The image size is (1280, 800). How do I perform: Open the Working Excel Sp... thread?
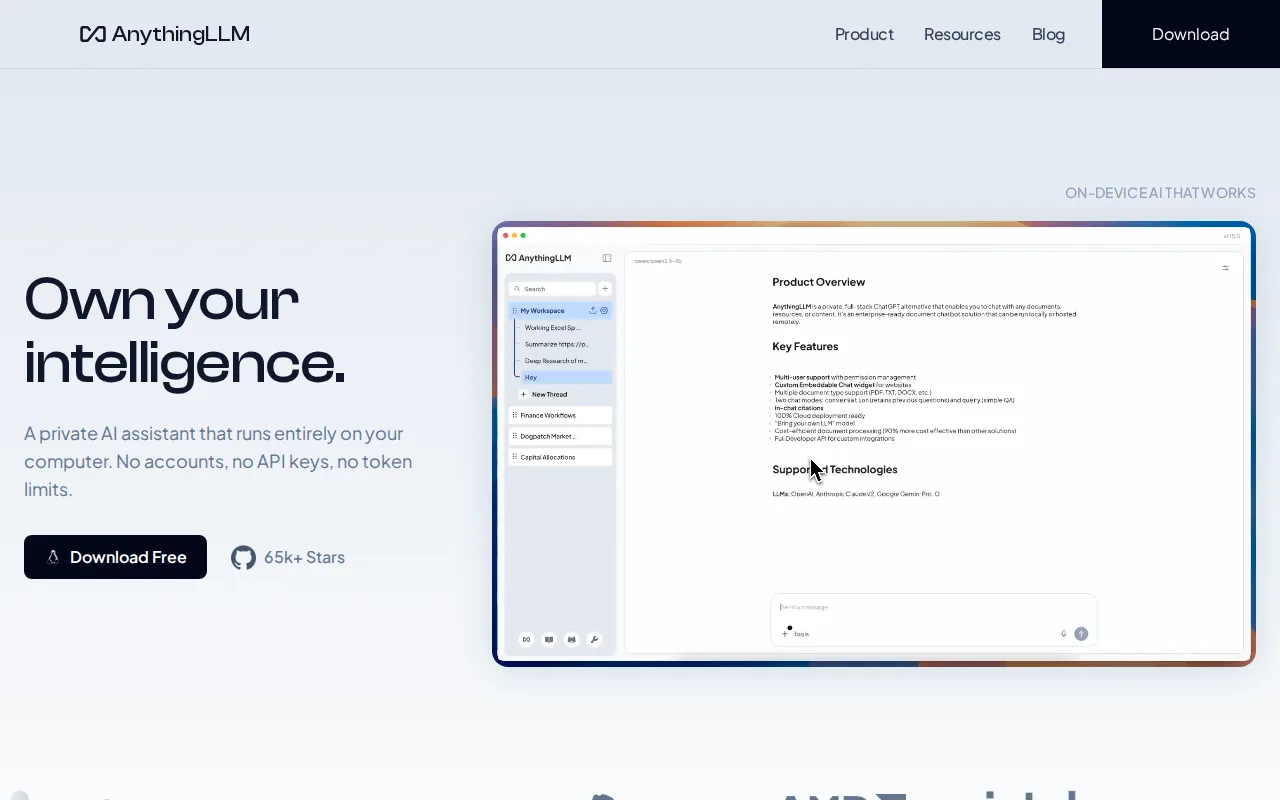click(552, 328)
